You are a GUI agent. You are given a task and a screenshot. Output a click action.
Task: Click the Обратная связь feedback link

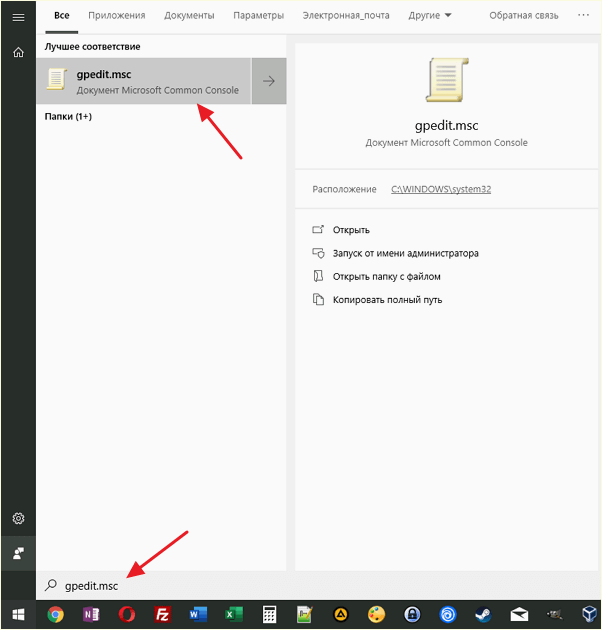tap(524, 16)
